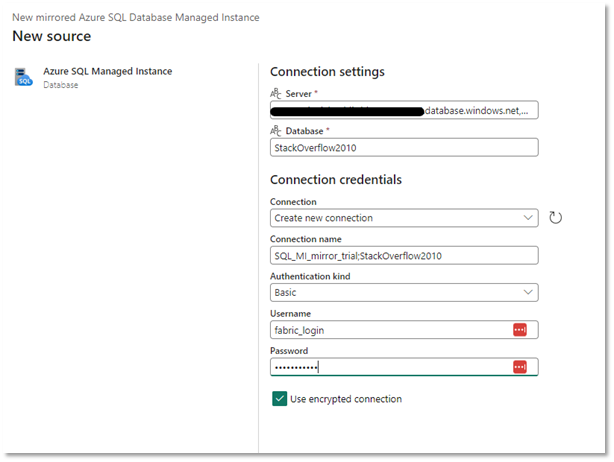Click the Authentication kind label
614x462 pixels.
310,276
